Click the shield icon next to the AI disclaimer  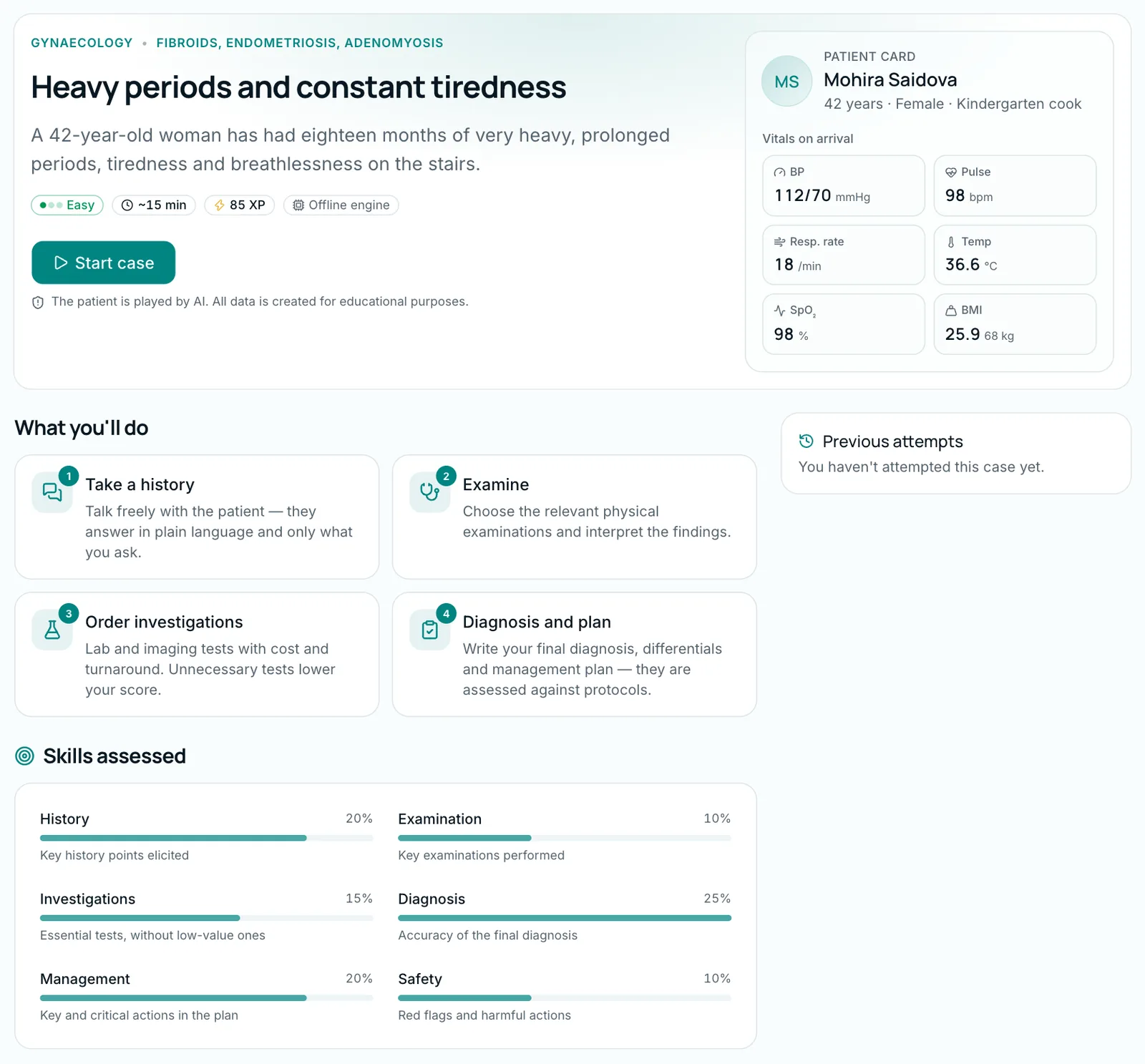click(38, 303)
